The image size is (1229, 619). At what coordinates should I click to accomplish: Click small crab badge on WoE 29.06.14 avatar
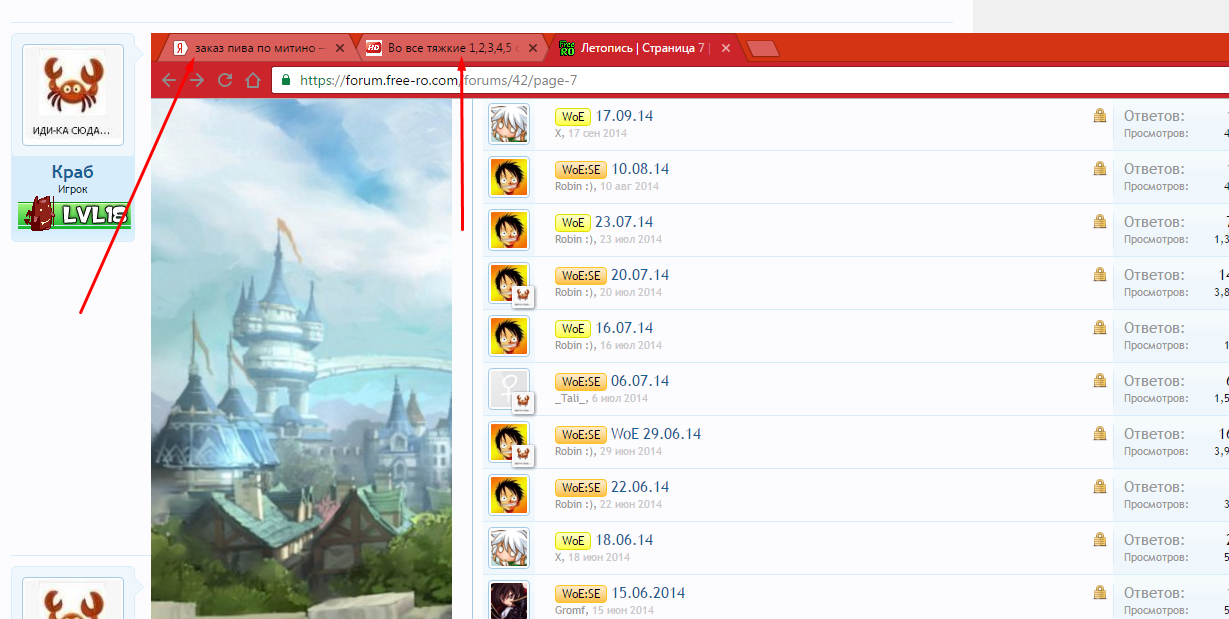(523, 455)
